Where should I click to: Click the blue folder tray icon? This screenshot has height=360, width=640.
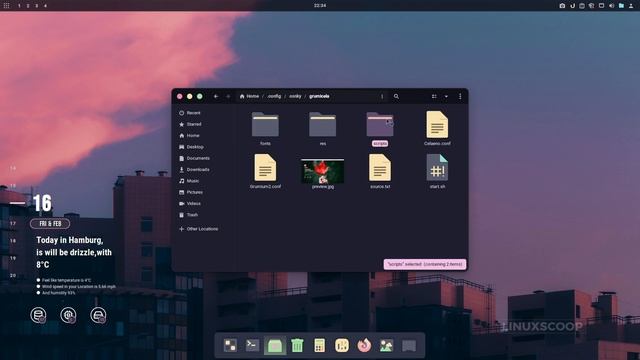click(x=621, y=6)
